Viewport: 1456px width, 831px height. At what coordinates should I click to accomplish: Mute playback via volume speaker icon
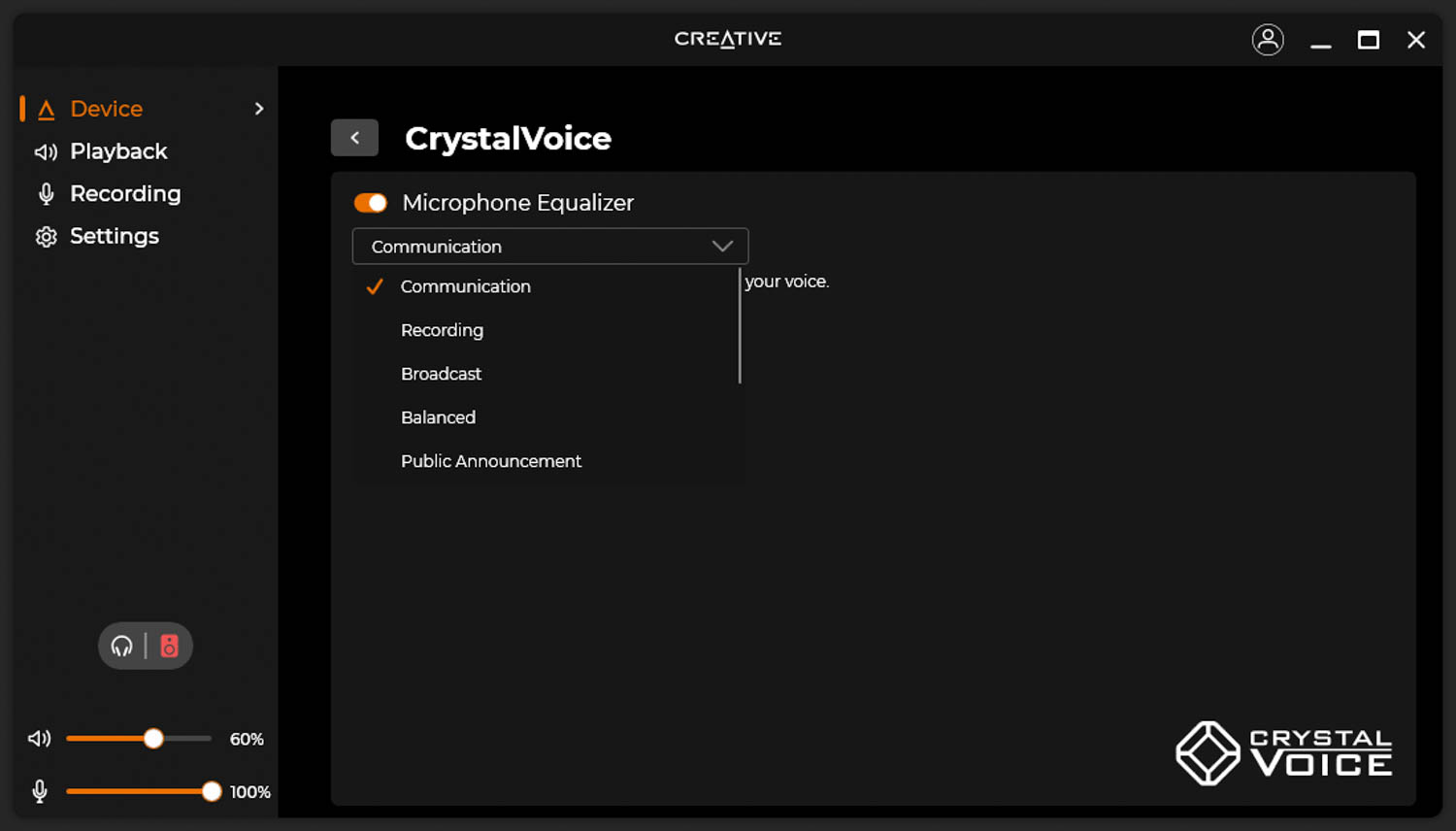tap(39, 739)
